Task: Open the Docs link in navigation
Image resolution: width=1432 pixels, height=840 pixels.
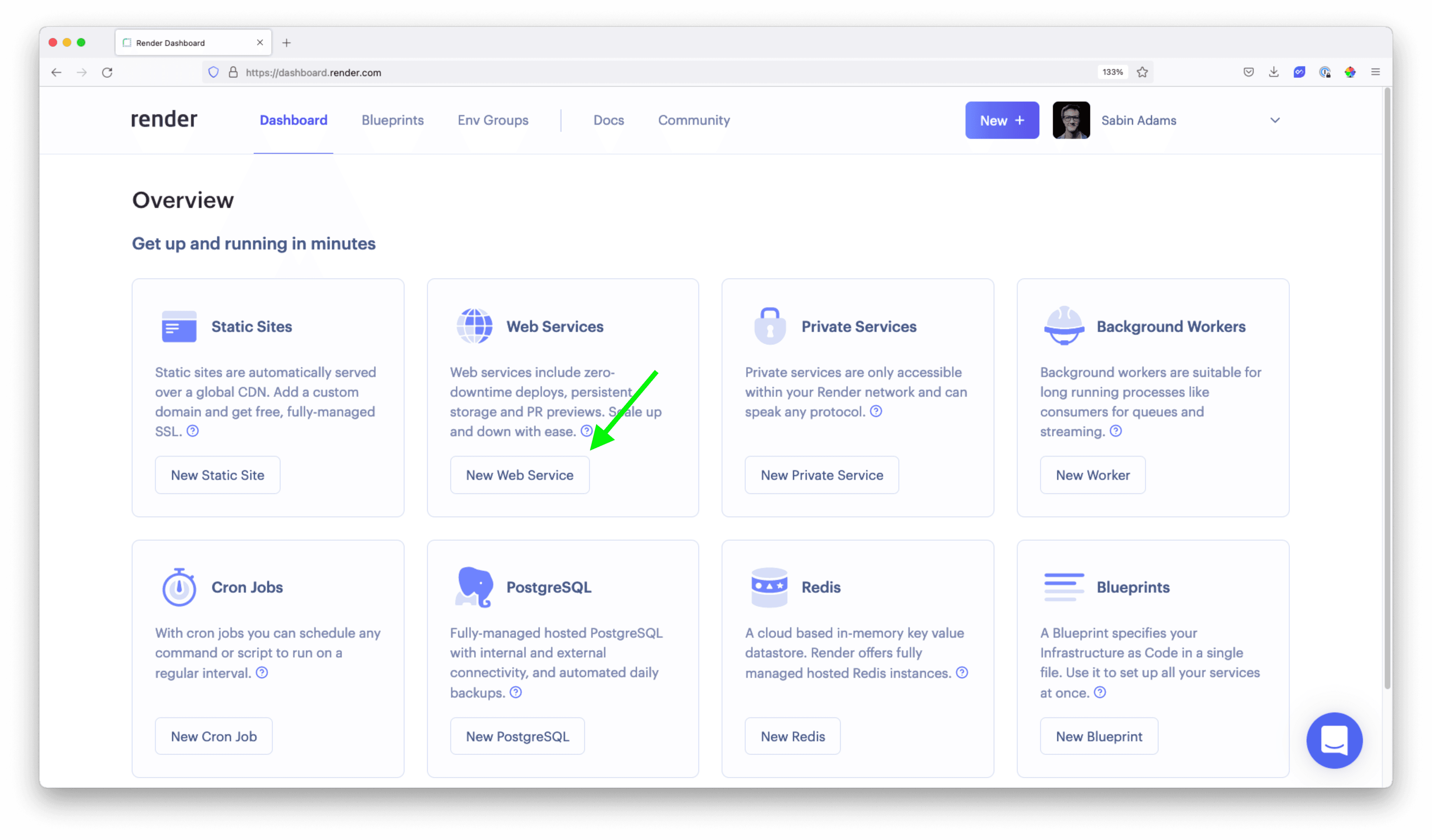Action: (608, 120)
